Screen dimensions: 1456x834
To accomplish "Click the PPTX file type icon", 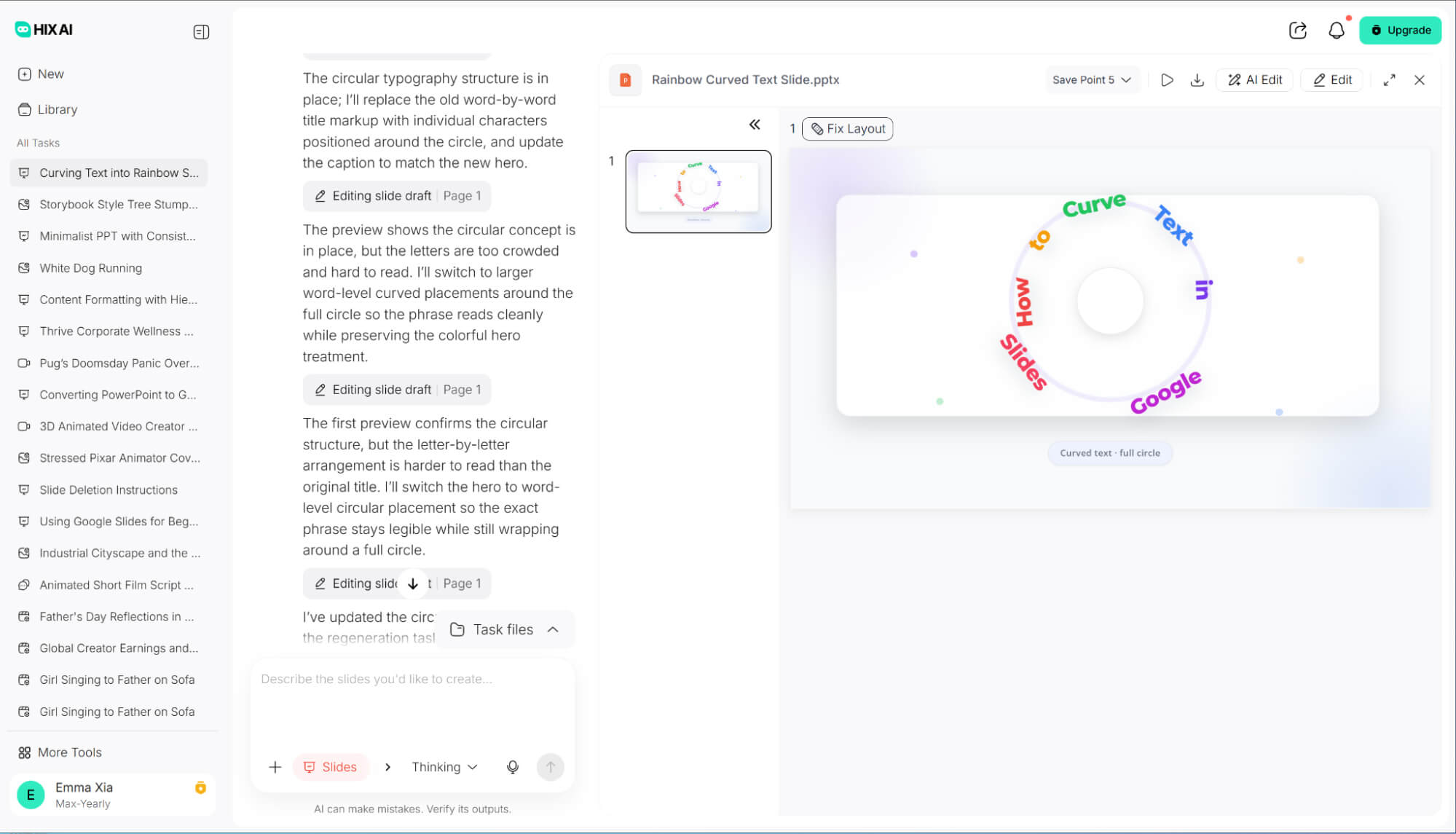I will pyautogui.click(x=625, y=80).
